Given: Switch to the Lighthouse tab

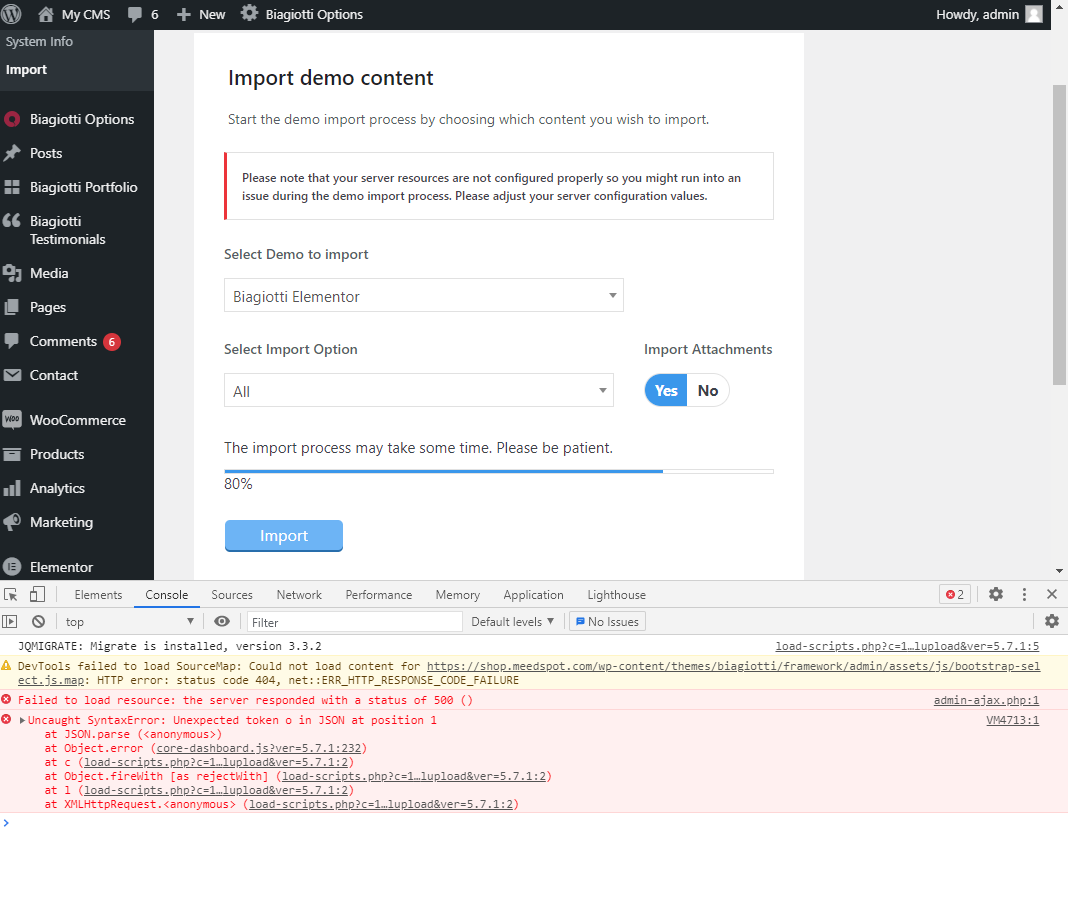Looking at the screenshot, I should (616, 594).
